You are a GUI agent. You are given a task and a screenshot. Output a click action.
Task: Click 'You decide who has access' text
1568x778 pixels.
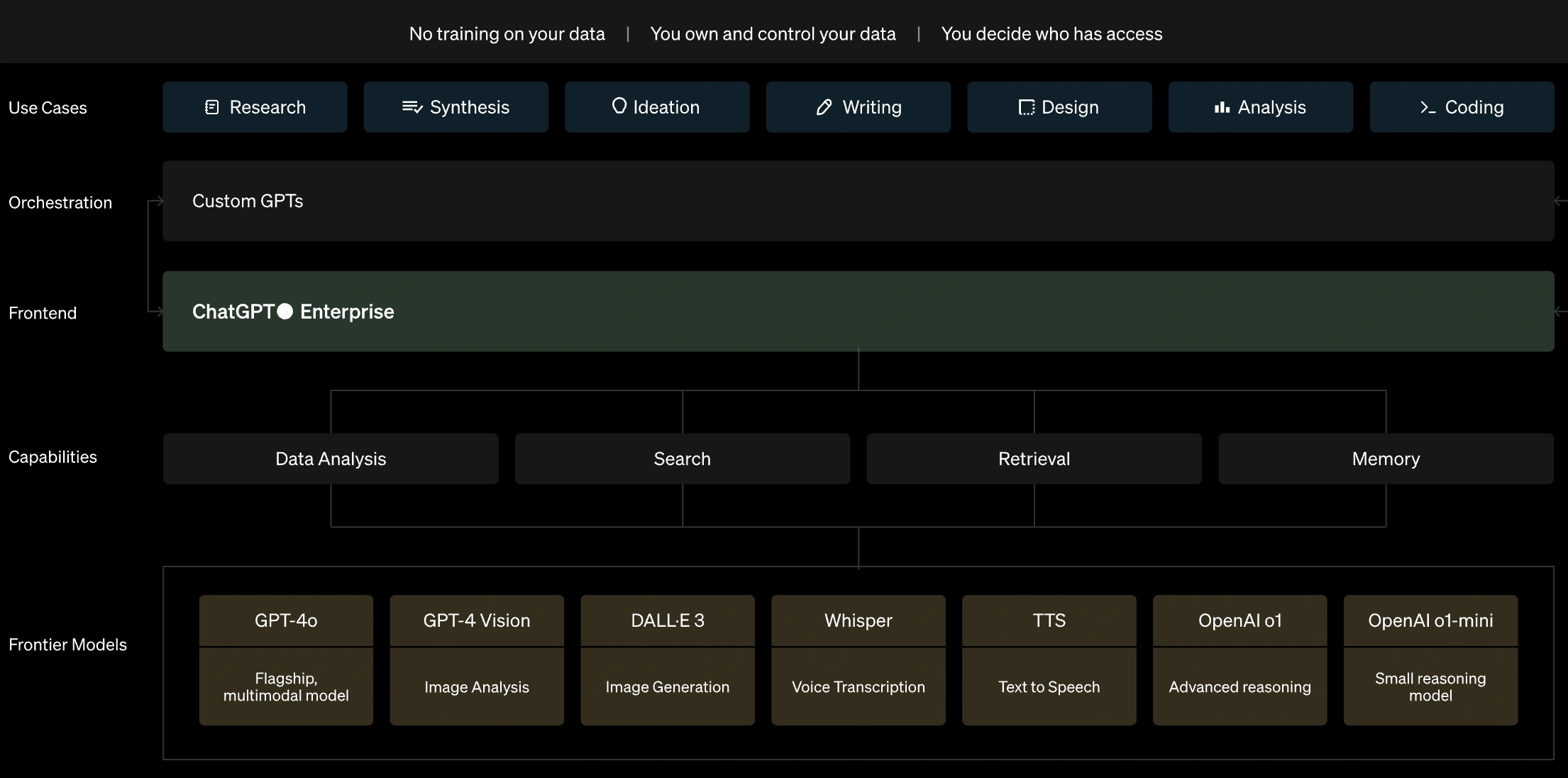pyautogui.click(x=1051, y=34)
